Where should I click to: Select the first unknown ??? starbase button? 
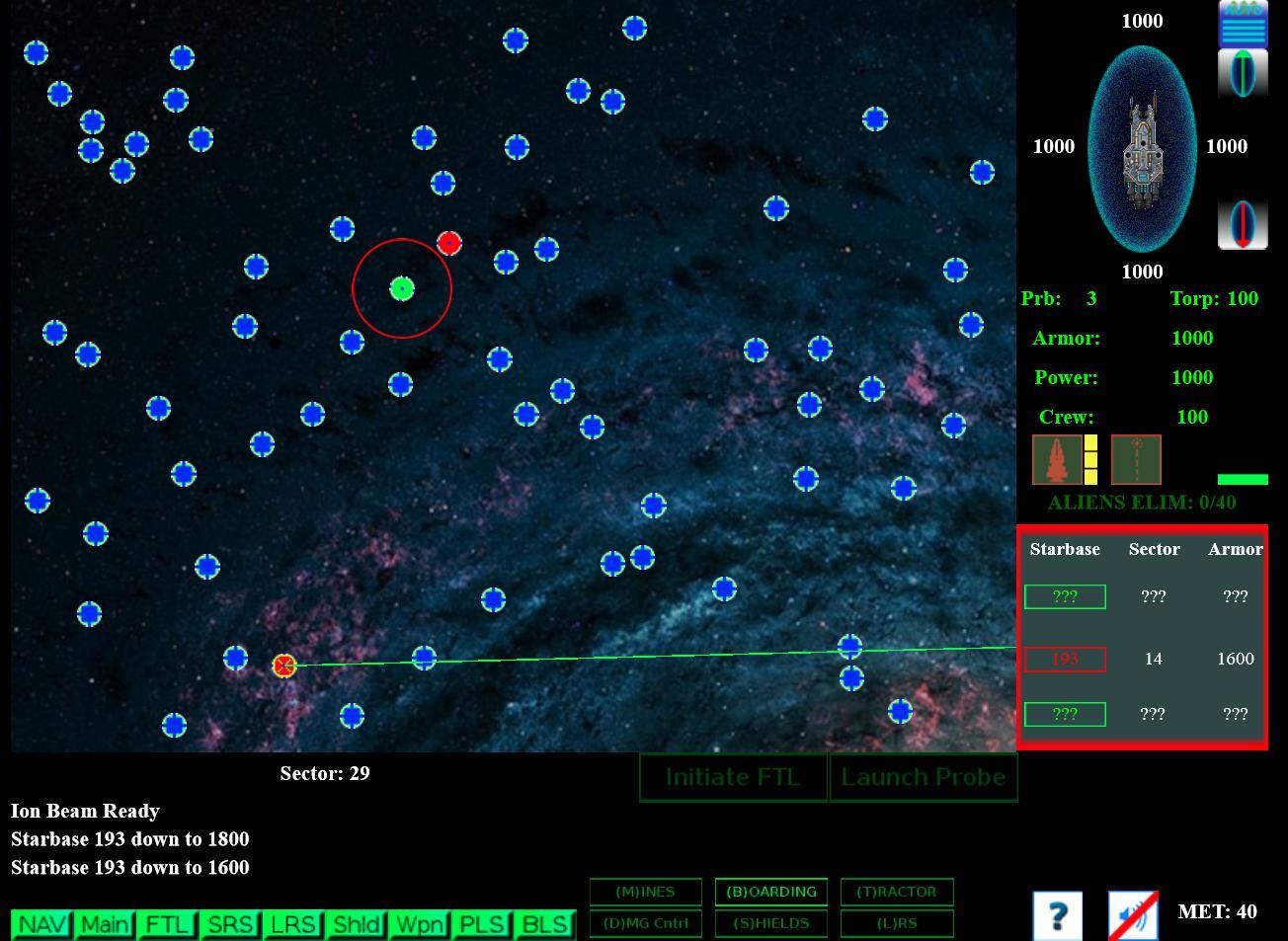1065,596
